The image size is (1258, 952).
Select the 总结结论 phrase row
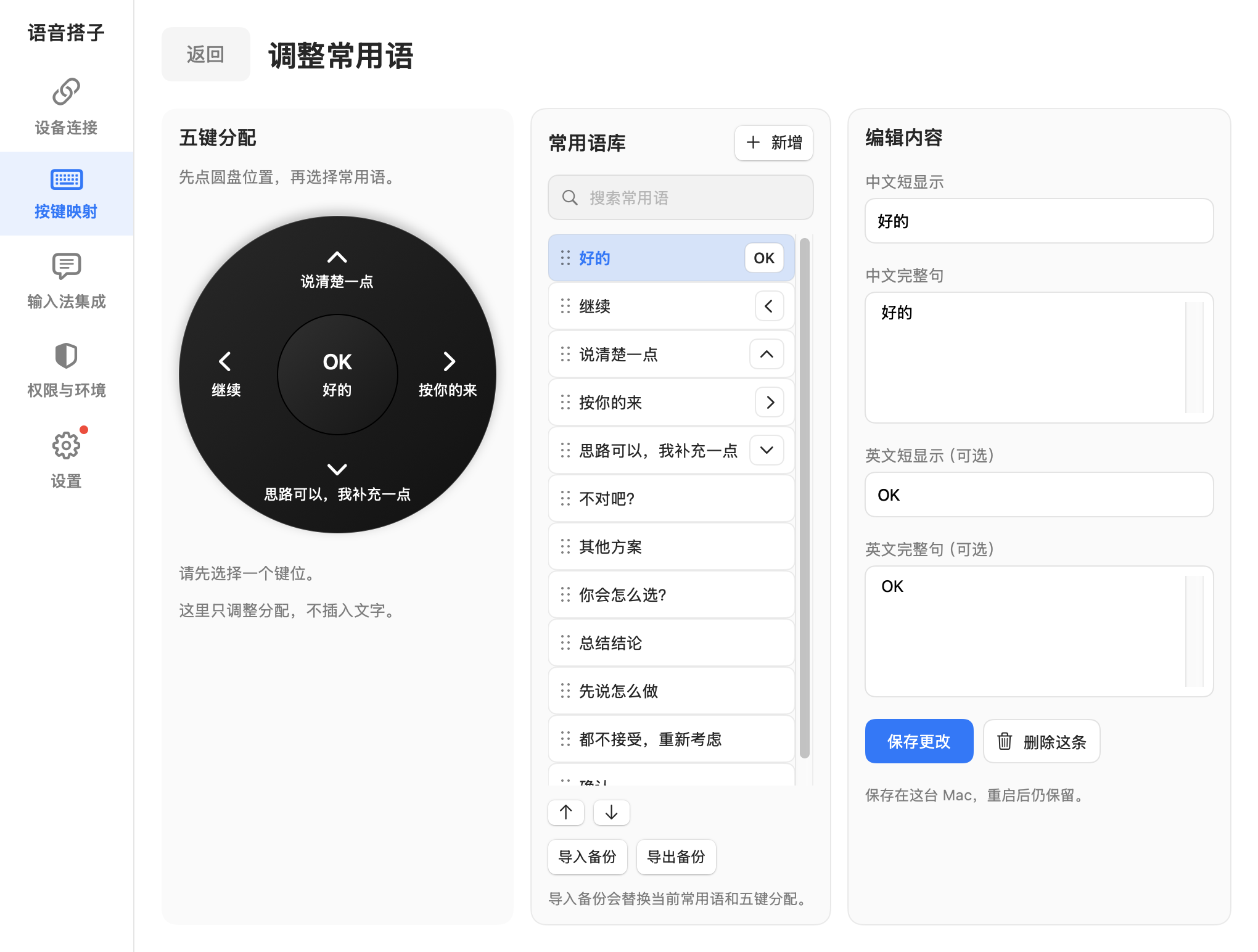point(671,642)
